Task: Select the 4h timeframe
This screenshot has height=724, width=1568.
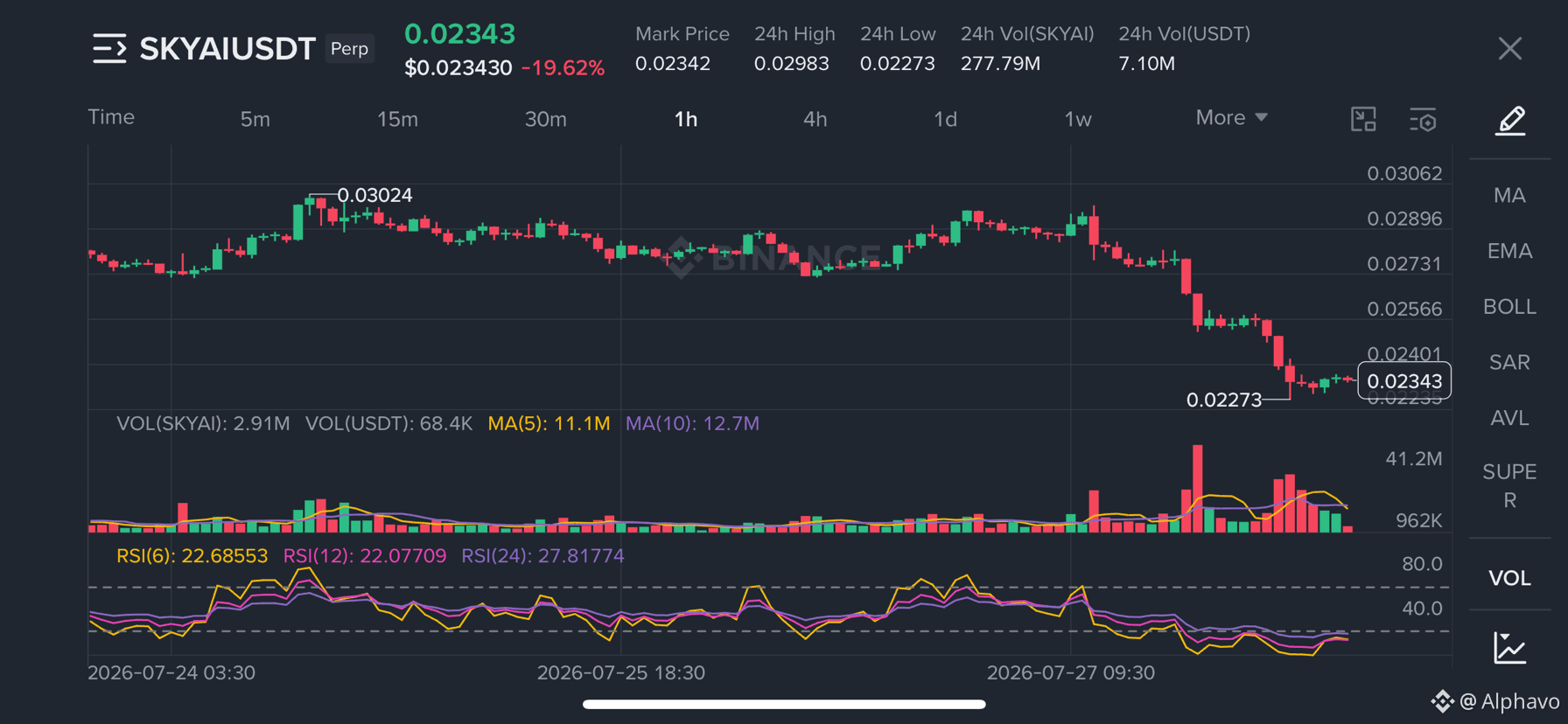Action: pos(815,119)
